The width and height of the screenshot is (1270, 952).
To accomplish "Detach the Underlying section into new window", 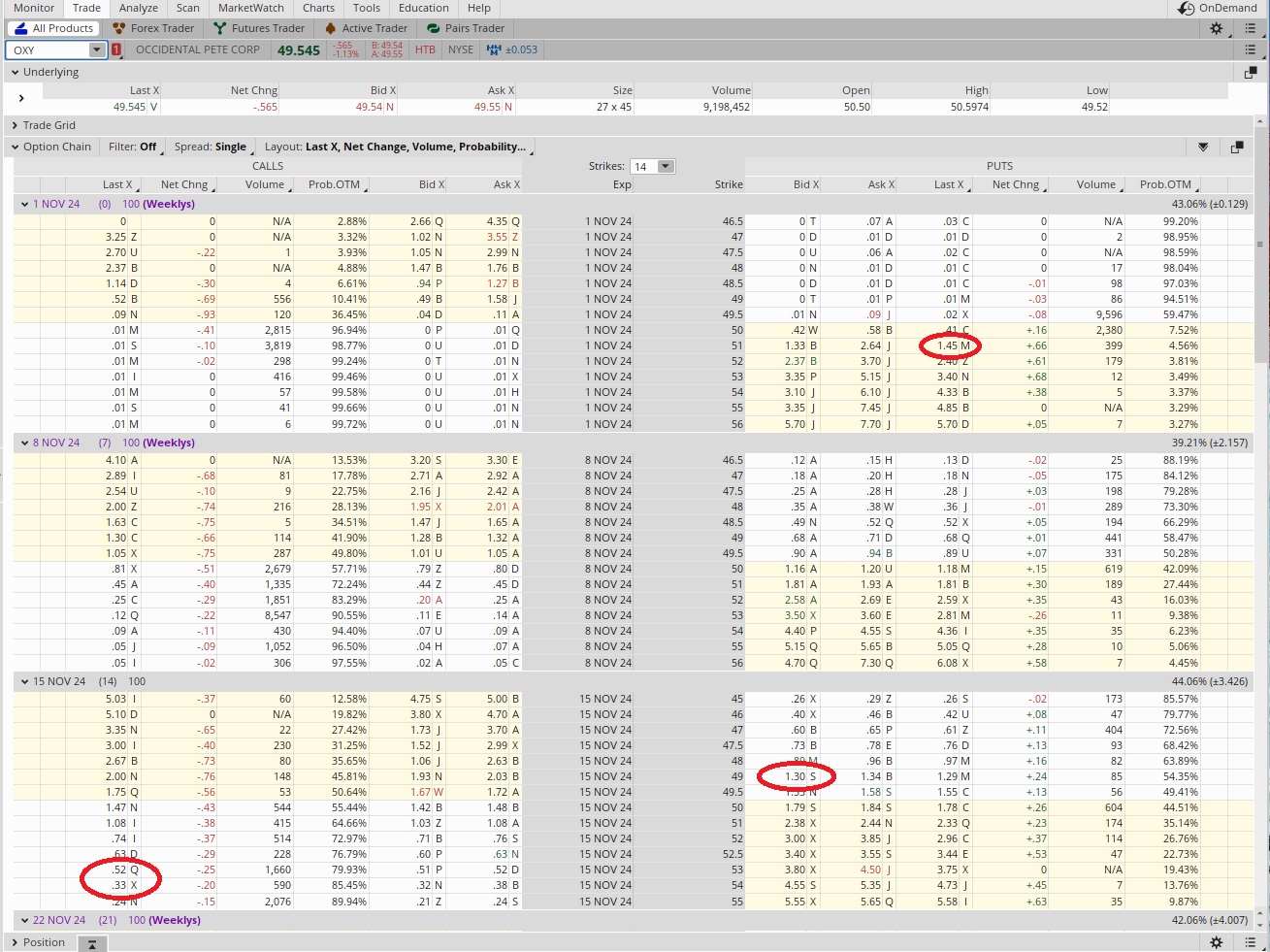I will [1251, 72].
